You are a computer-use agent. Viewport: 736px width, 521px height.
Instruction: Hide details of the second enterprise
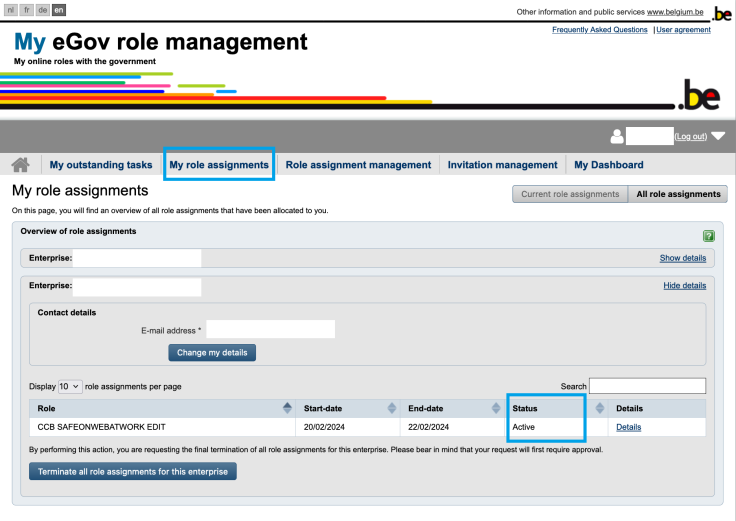684,285
